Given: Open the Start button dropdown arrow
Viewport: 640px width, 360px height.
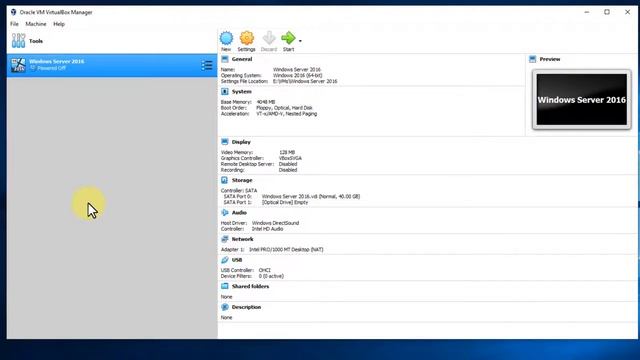Looking at the screenshot, I should 300,41.
